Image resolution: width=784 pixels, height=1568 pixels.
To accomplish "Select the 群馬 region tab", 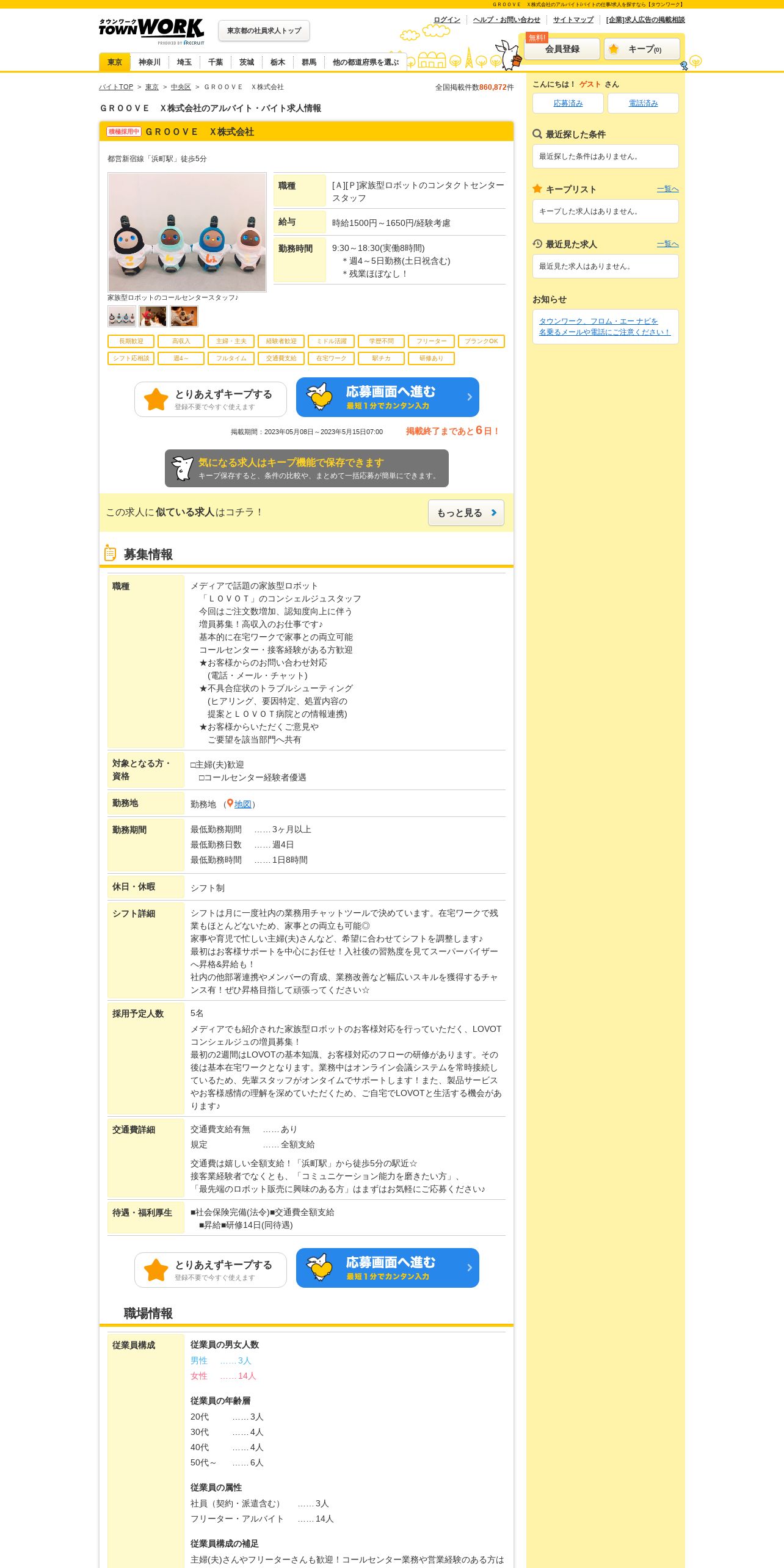I will tap(309, 62).
